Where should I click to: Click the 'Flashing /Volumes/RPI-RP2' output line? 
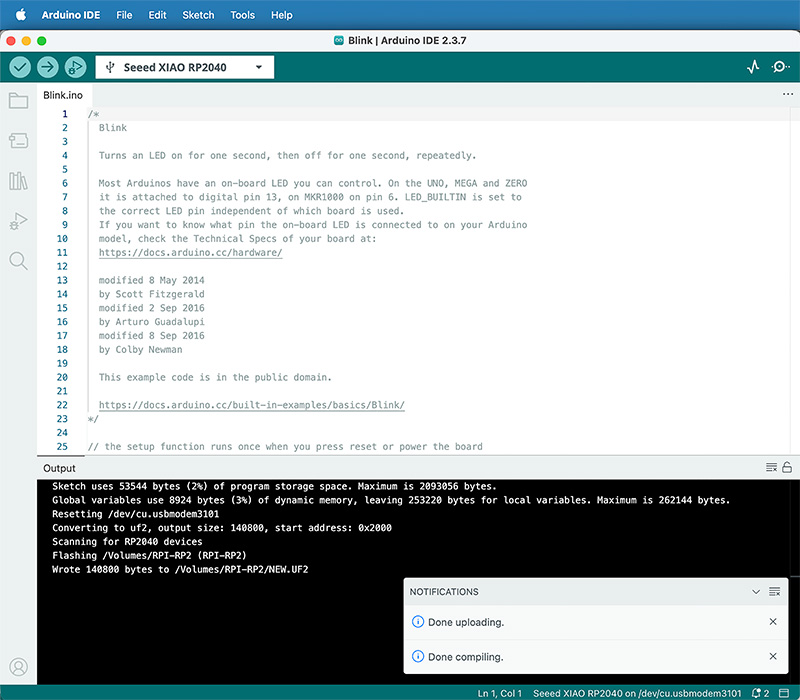point(149,555)
